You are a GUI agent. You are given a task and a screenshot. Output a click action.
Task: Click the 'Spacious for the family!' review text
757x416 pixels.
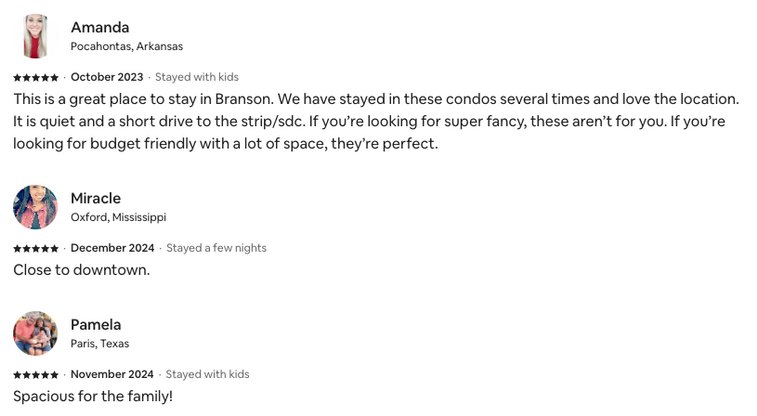point(93,396)
